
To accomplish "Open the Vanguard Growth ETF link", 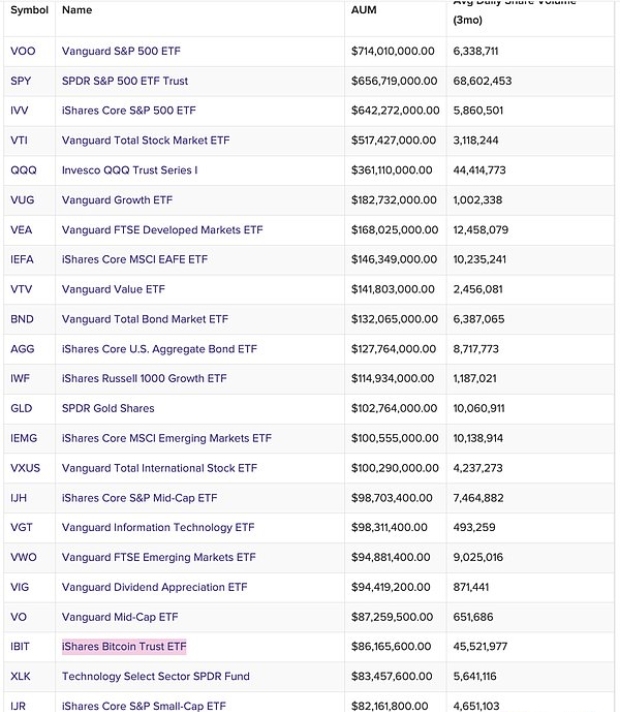I will pyautogui.click(x=117, y=200).
